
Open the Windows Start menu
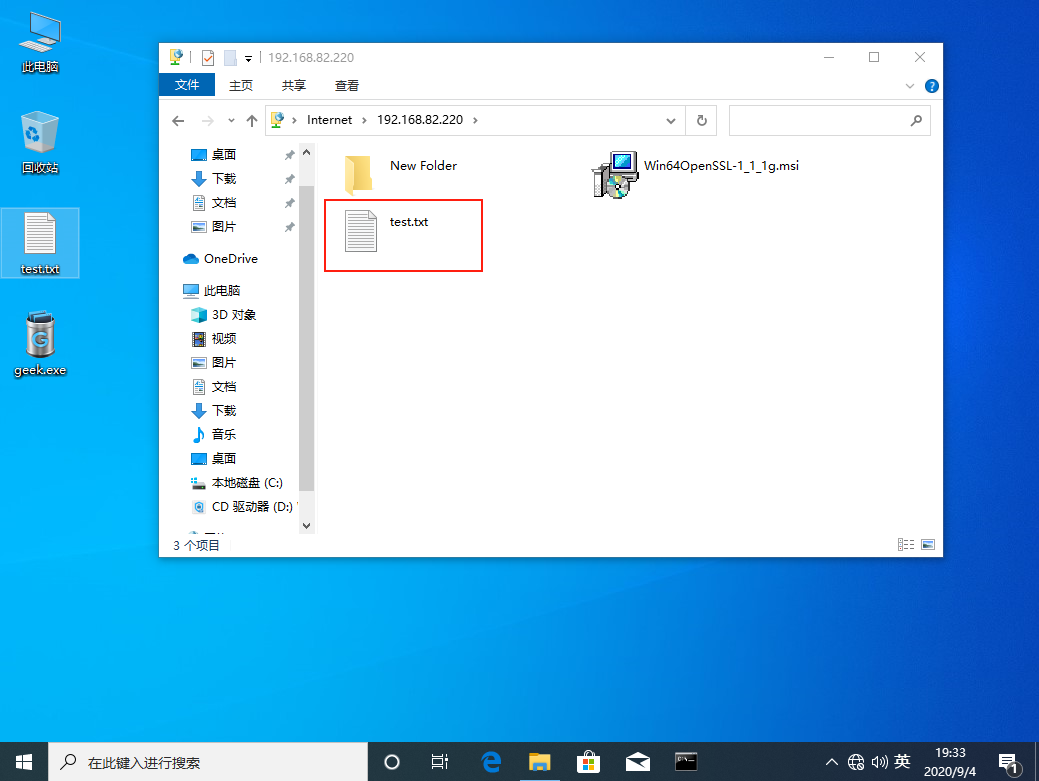click(24, 762)
